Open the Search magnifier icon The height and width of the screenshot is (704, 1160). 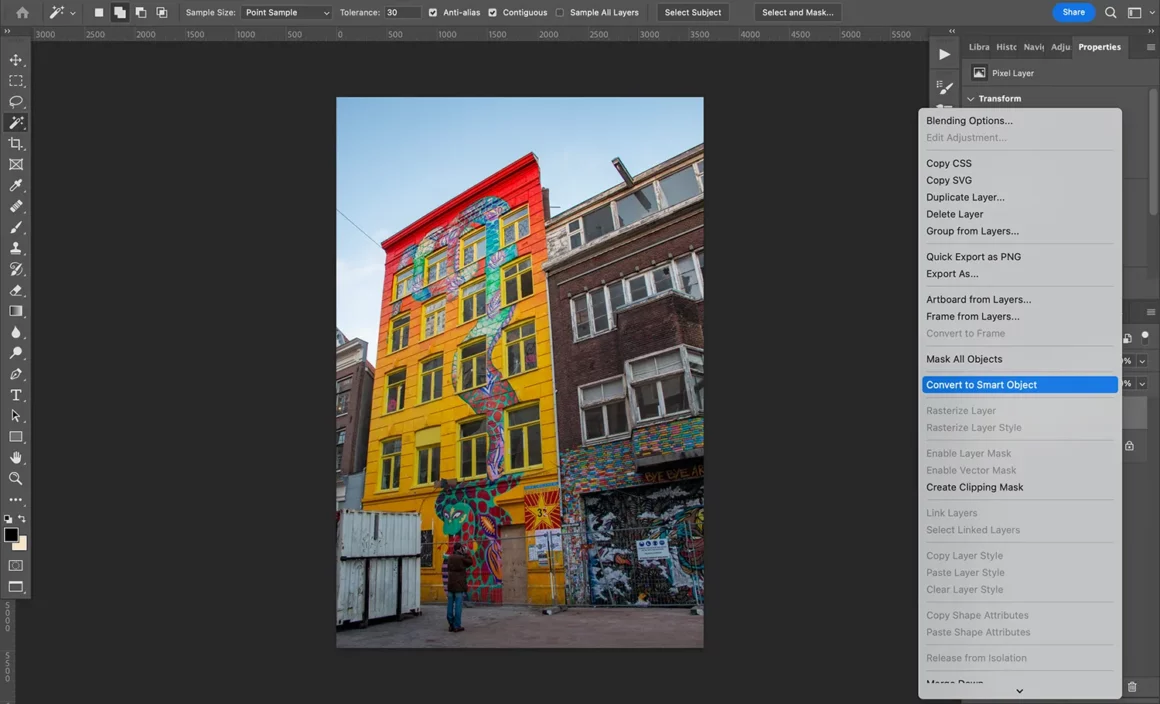pyautogui.click(x=1110, y=13)
